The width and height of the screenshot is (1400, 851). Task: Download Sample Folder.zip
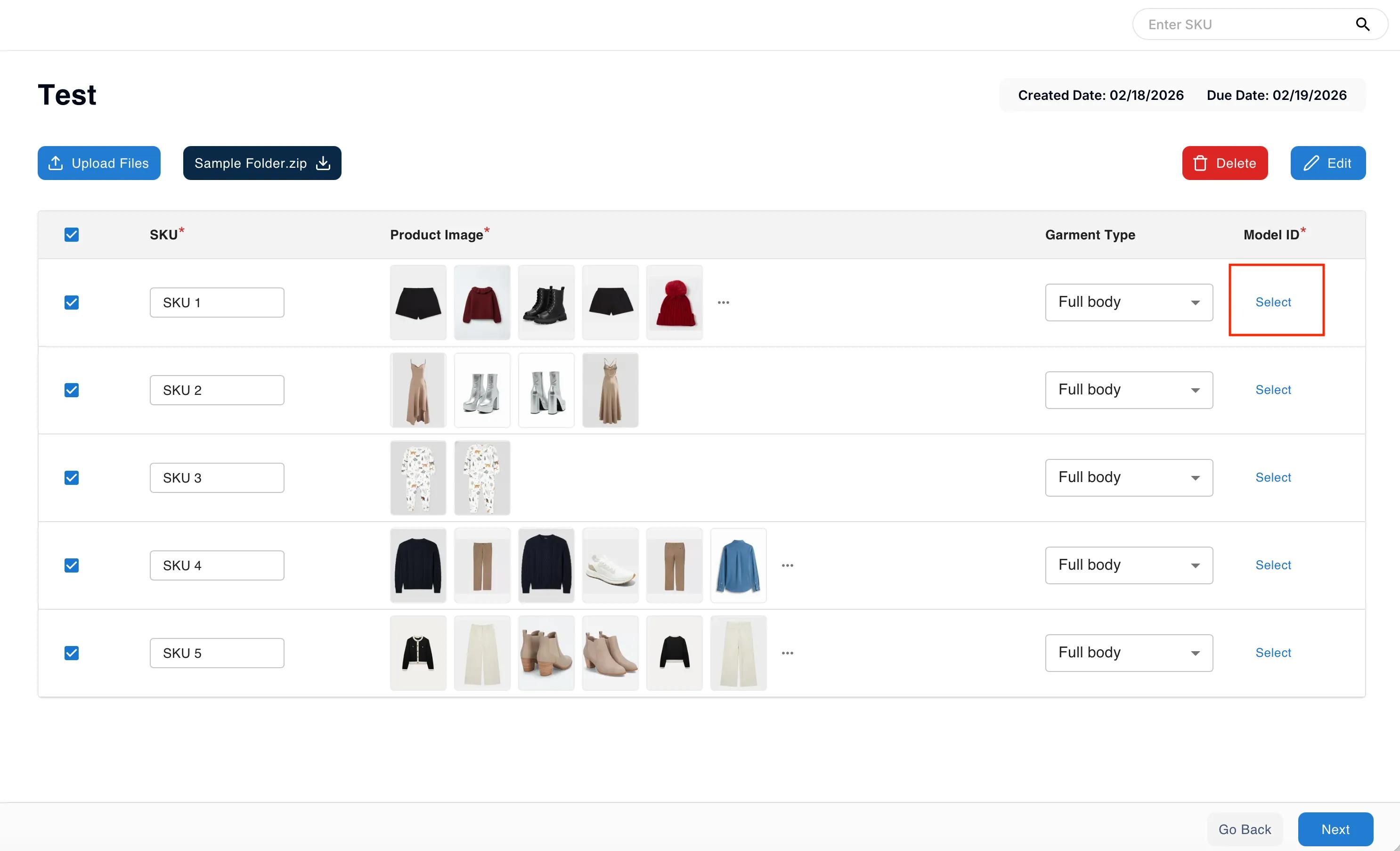tap(262, 163)
